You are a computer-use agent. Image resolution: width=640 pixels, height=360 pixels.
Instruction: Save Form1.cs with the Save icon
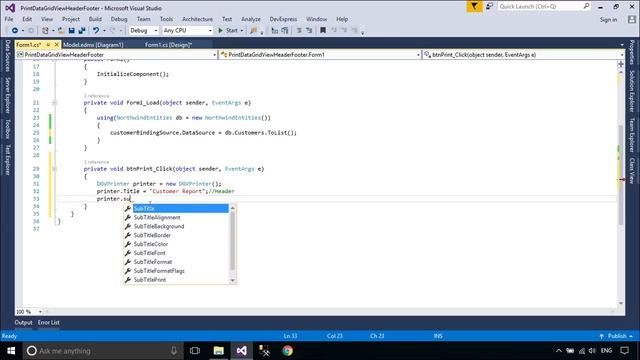[71, 31]
